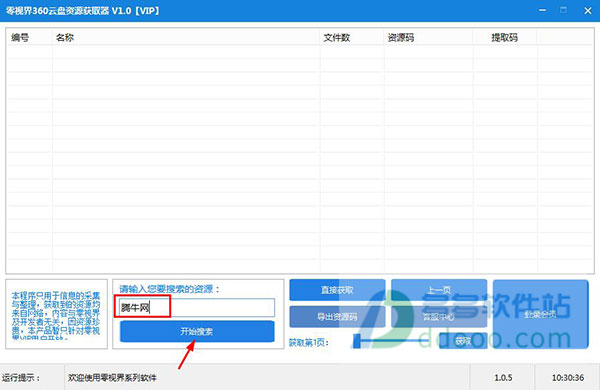Click the clock 10:30:36 in status bar
The height and width of the screenshot is (390, 600).
pyautogui.click(x=568, y=378)
